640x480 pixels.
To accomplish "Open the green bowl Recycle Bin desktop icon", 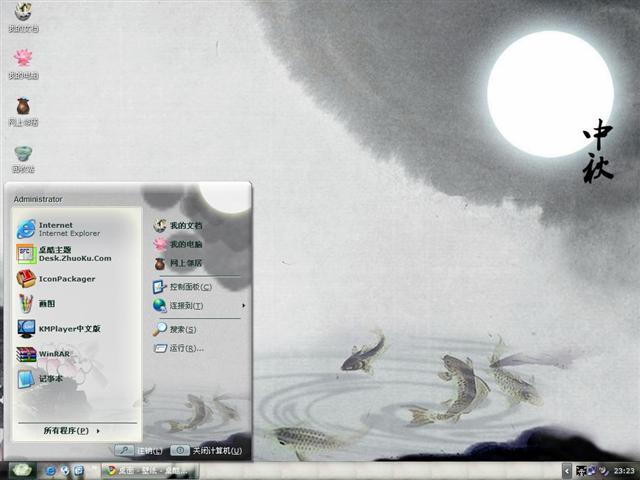I will 23,158.
